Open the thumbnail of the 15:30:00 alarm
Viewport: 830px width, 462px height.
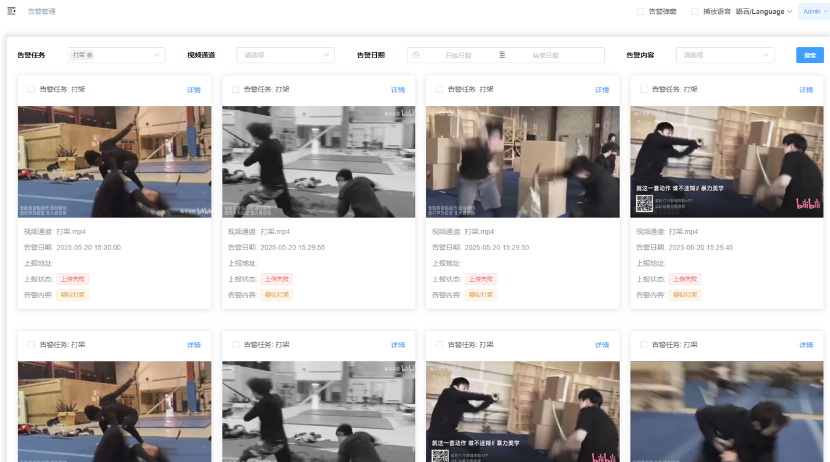pos(114,161)
